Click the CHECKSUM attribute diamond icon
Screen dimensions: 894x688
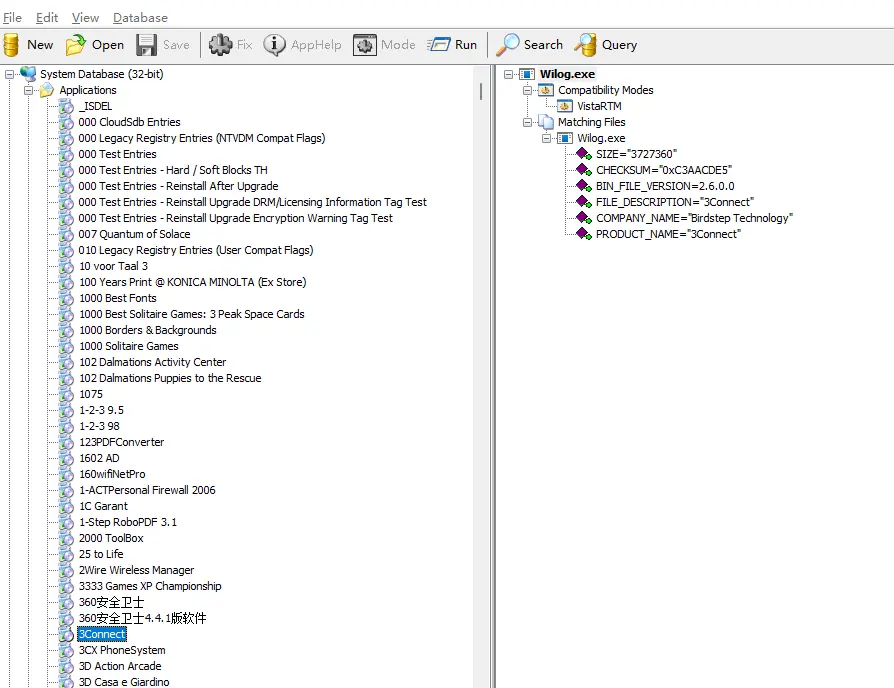pyautogui.click(x=584, y=170)
